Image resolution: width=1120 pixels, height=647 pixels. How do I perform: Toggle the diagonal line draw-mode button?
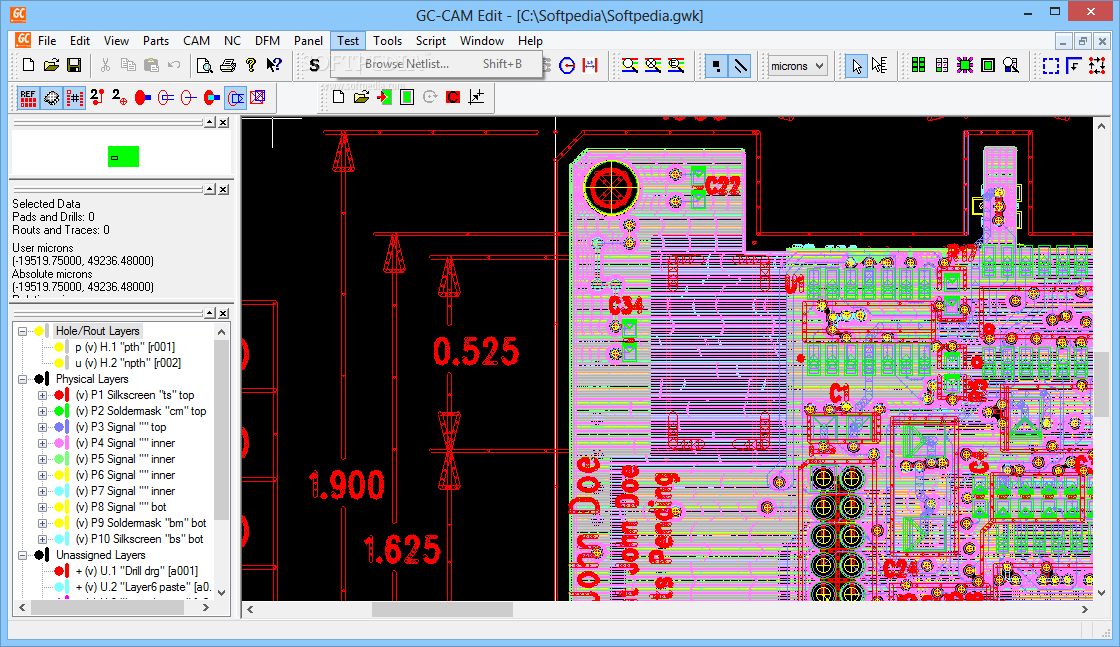[x=740, y=66]
